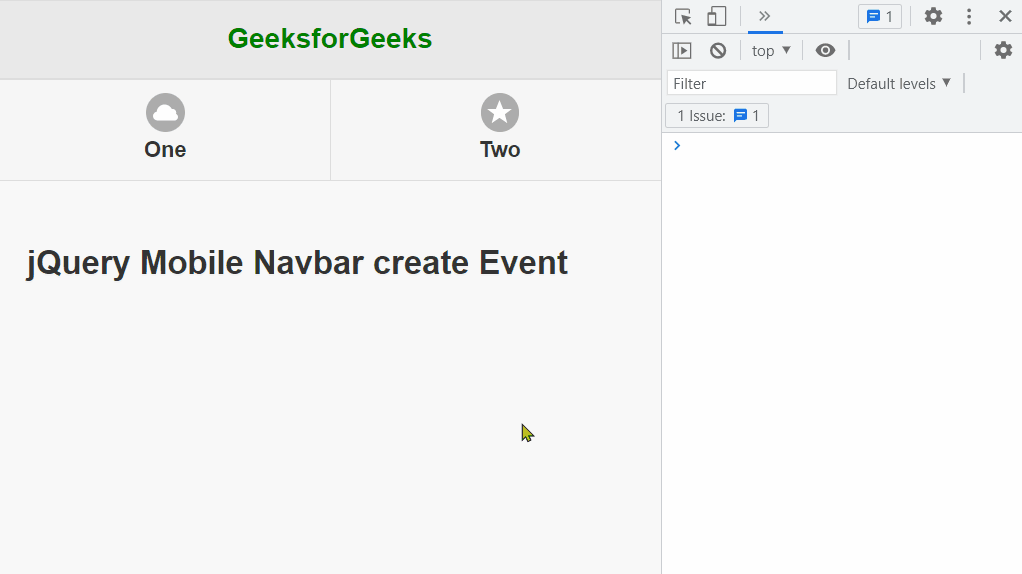The width and height of the screenshot is (1022, 574).
Task: Focus the console Filter field
Action: [x=752, y=83]
